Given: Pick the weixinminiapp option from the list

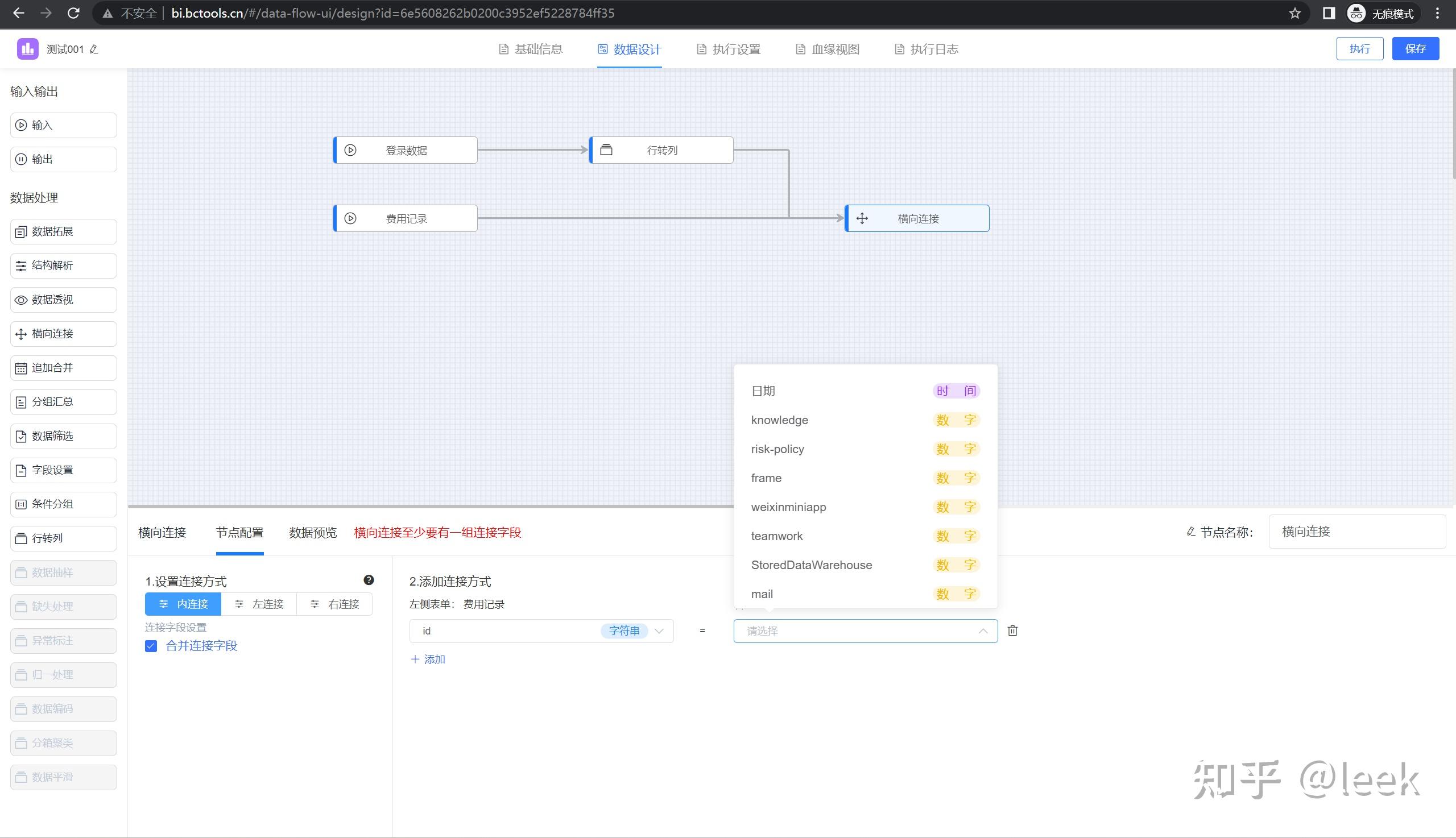Looking at the screenshot, I should (x=788, y=507).
